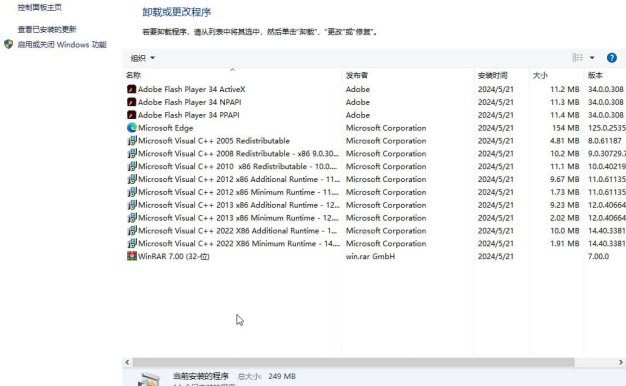Click the 11.2 MB size cell
Image resolution: width=626 pixels, height=386 pixels.
coord(565,89)
